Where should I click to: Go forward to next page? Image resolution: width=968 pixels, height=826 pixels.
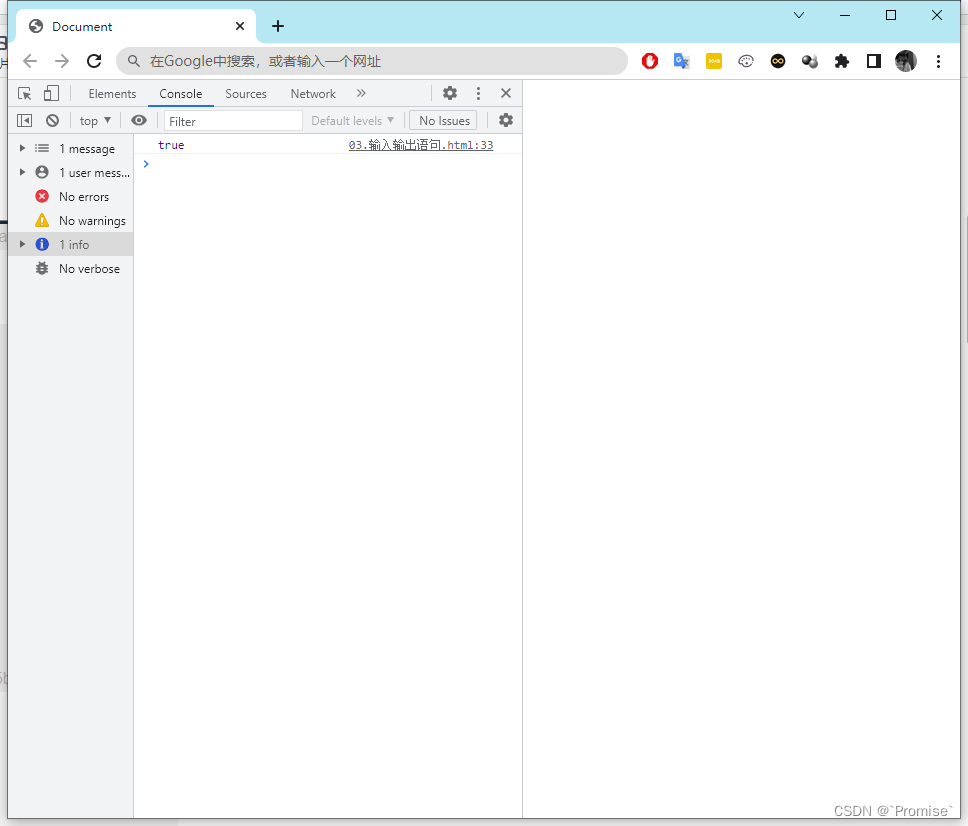point(62,61)
